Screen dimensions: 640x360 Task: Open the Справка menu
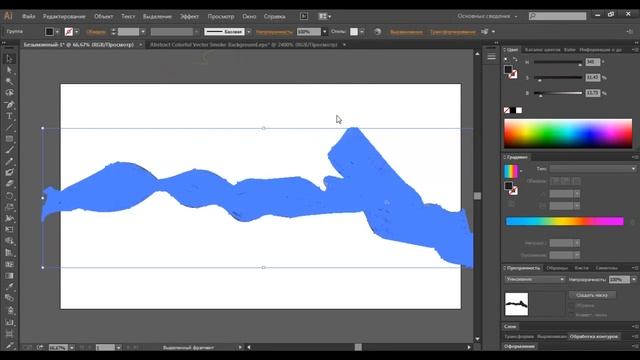274,16
